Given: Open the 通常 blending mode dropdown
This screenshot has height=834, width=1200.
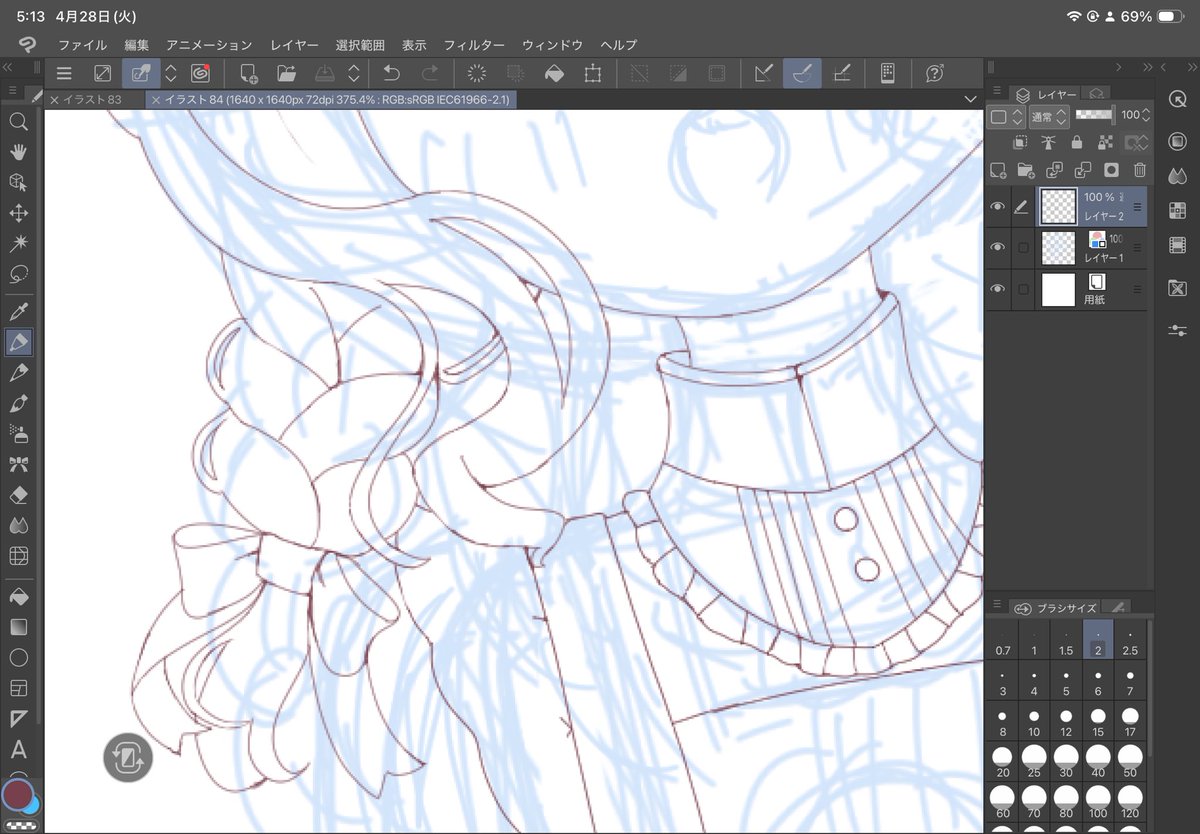Looking at the screenshot, I should [1049, 116].
